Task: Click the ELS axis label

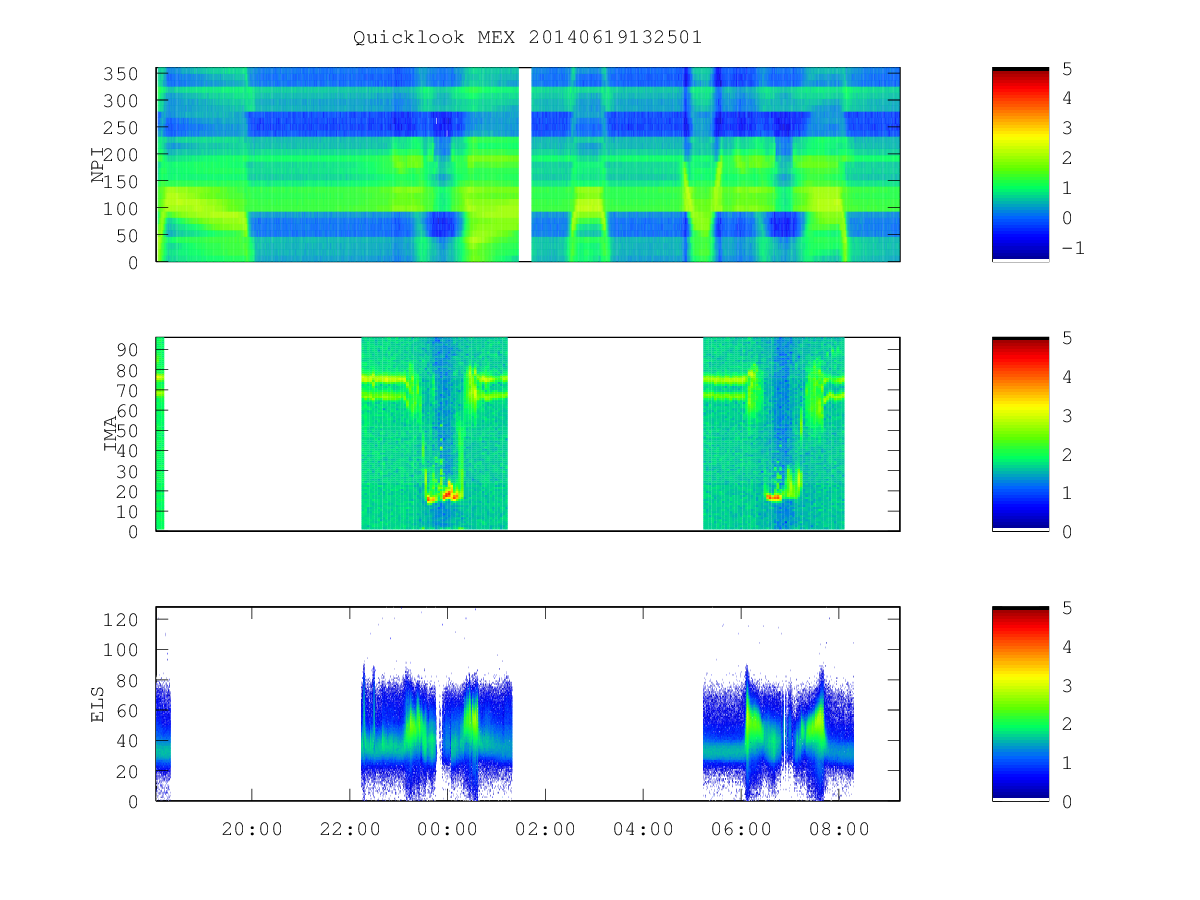Action: click(x=98, y=704)
